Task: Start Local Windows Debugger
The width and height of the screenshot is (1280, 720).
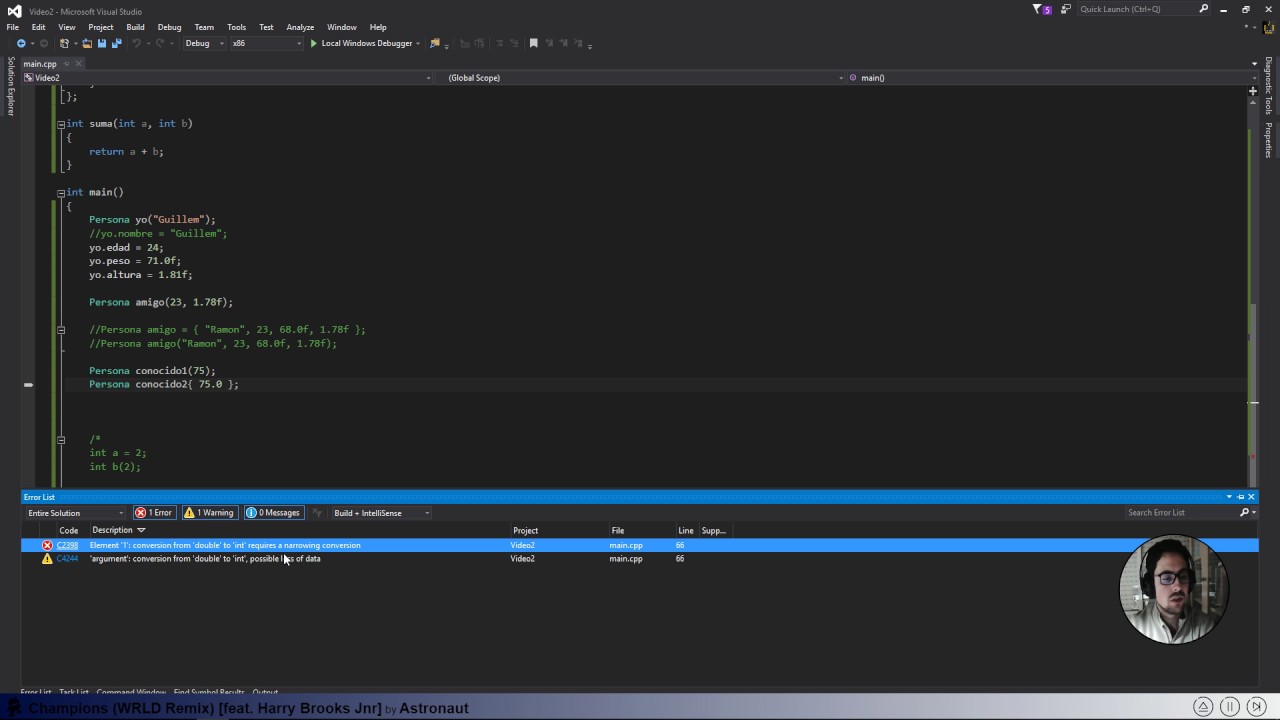Action: [361, 43]
